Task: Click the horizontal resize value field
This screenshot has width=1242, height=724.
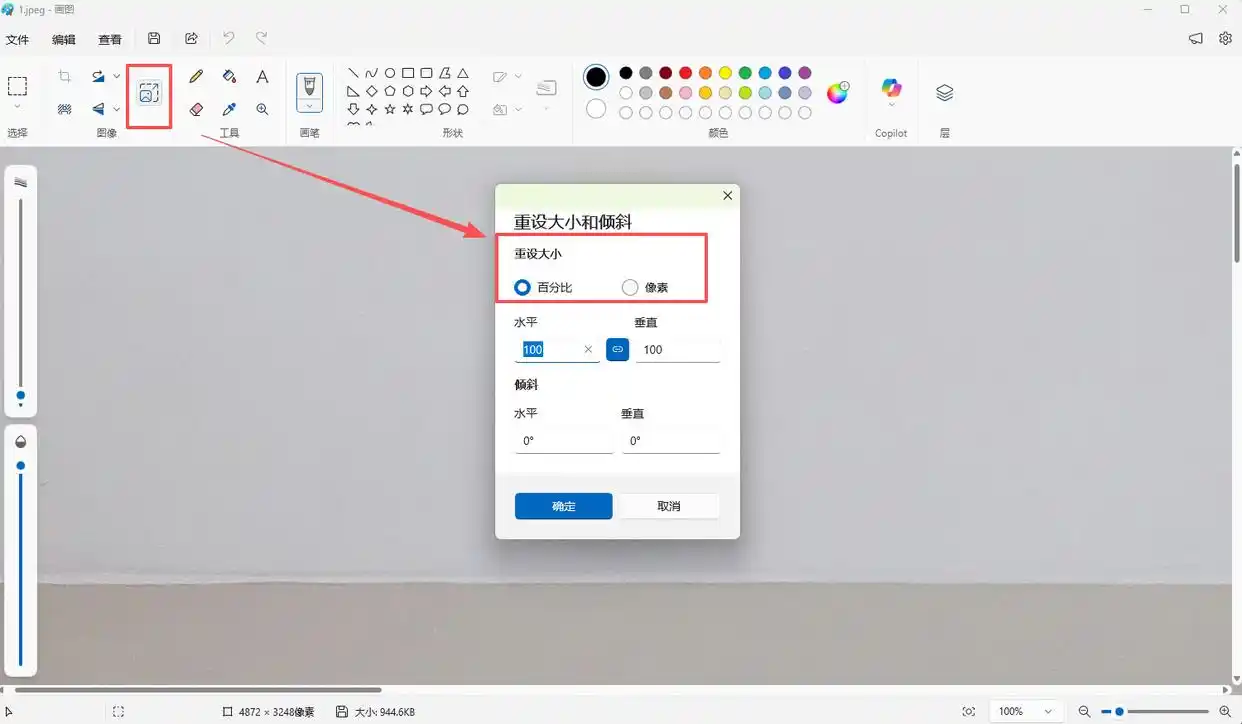Action: (557, 349)
